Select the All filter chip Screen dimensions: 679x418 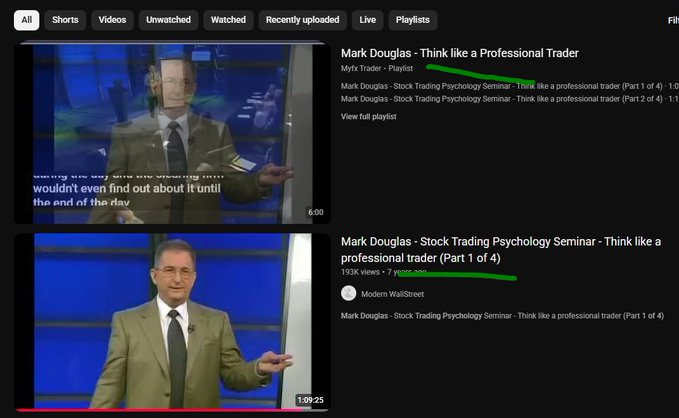click(x=26, y=20)
